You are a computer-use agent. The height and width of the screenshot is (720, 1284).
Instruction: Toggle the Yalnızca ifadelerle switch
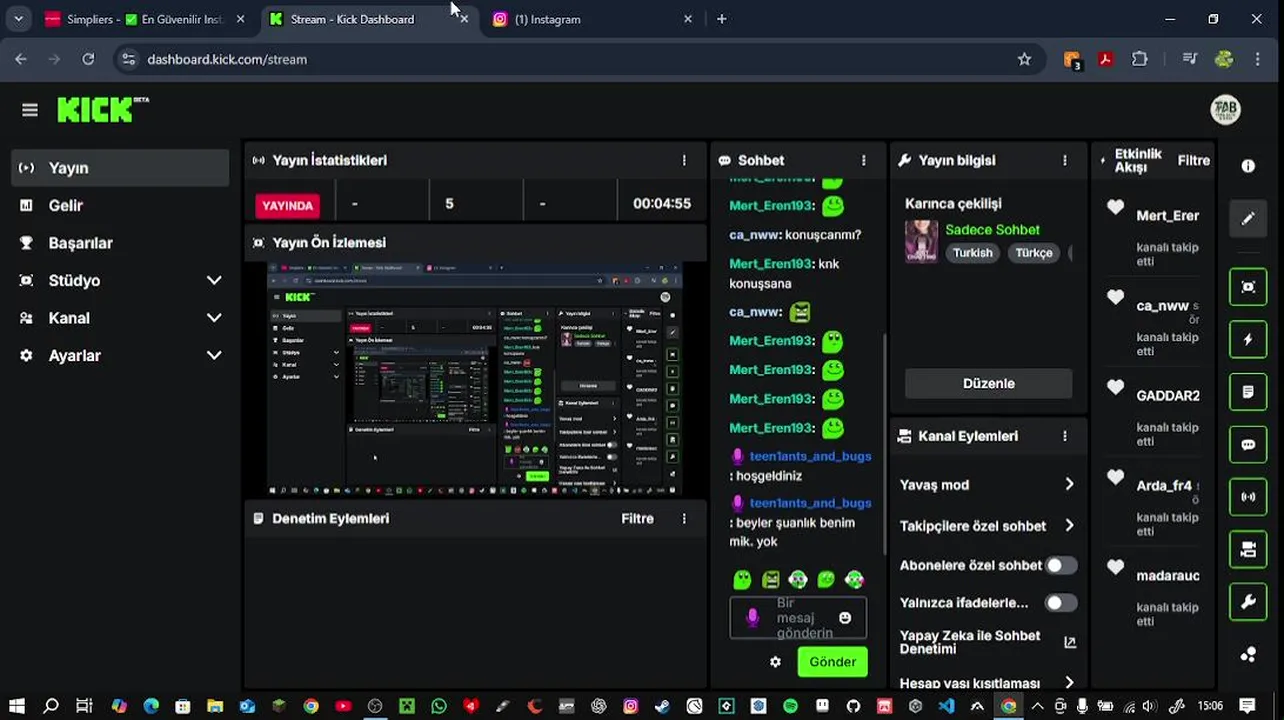[1061, 603]
